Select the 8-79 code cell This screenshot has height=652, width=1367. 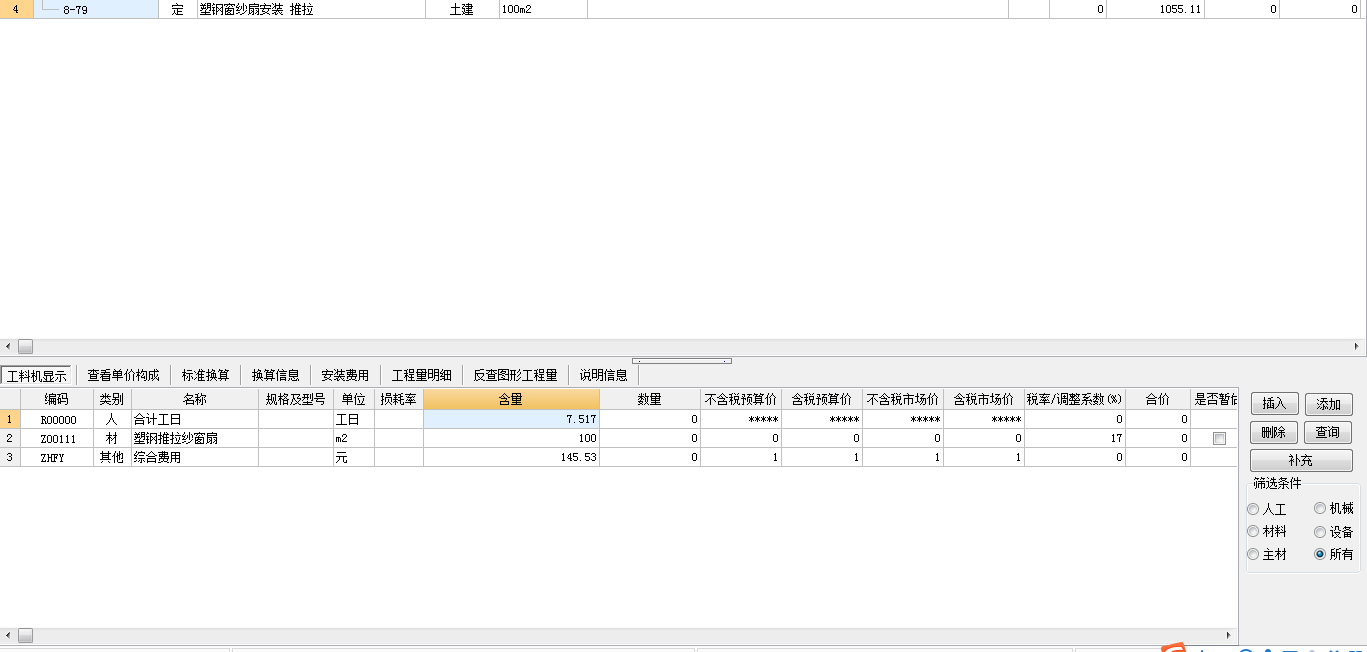(96, 9)
